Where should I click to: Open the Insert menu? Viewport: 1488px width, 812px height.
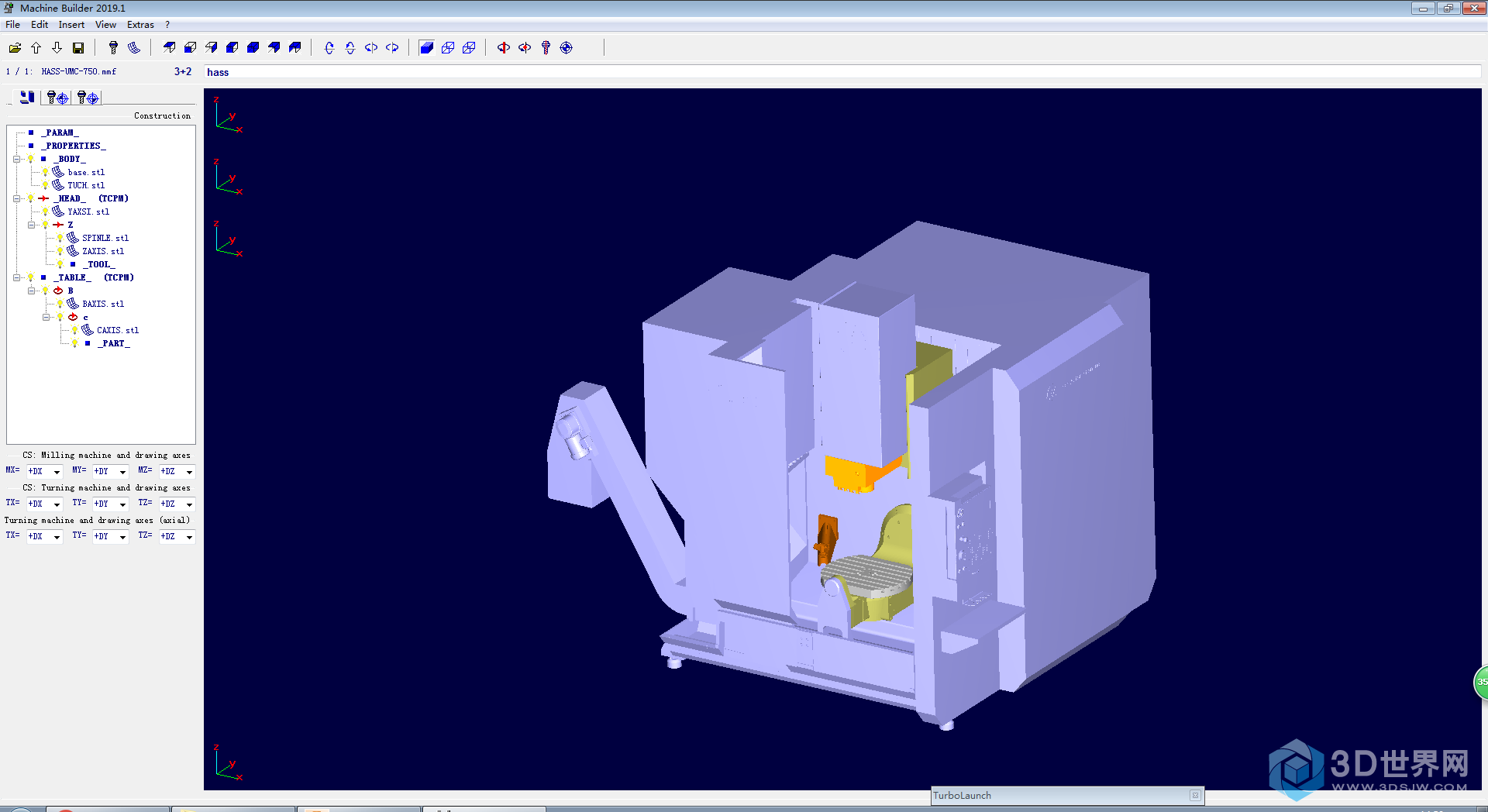pos(71,25)
